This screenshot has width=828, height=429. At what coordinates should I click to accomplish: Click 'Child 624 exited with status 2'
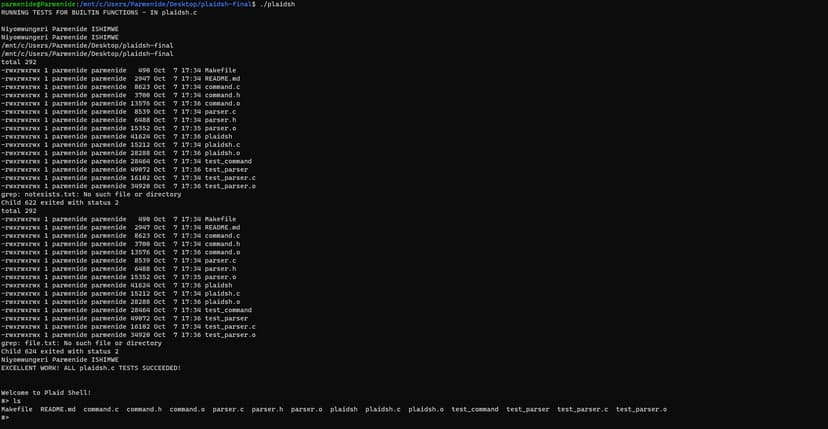tap(60, 351)
